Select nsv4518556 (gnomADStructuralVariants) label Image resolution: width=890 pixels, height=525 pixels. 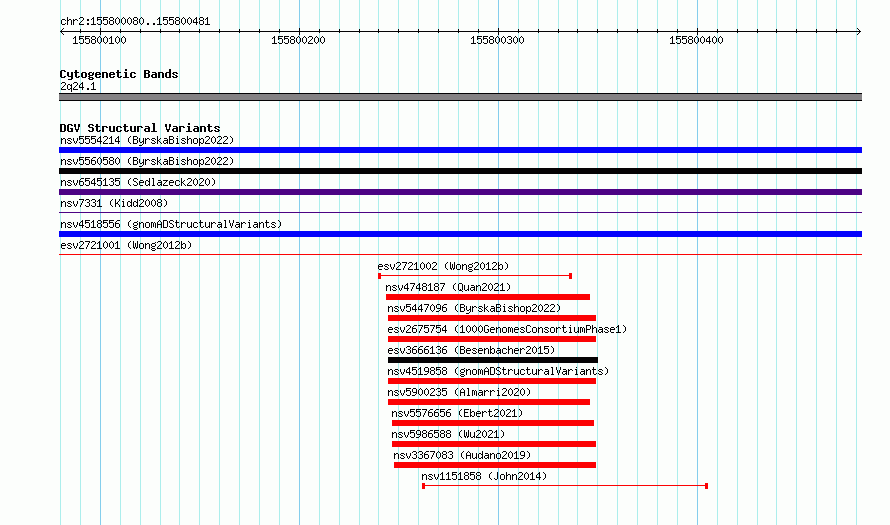click(171, 224)
